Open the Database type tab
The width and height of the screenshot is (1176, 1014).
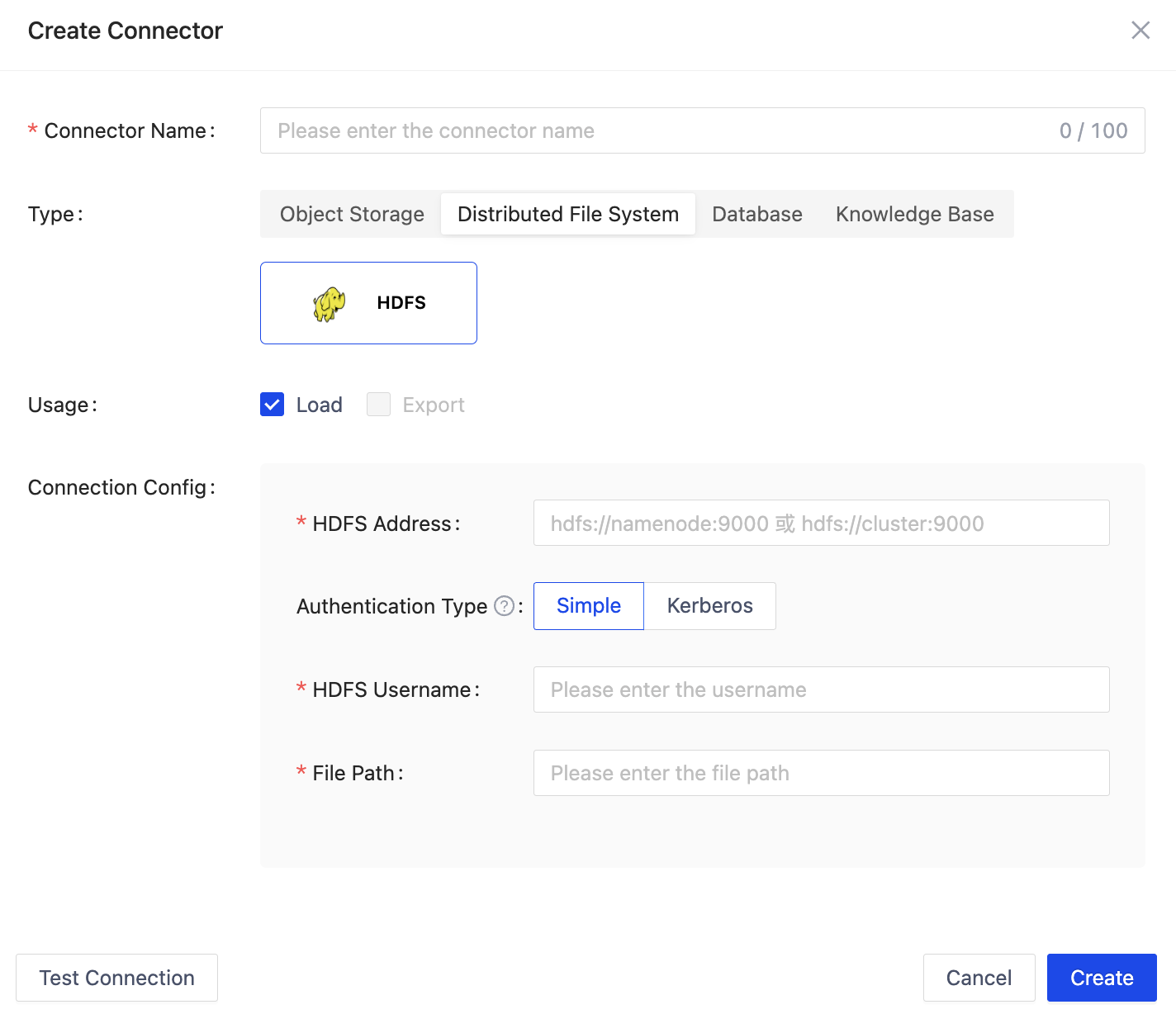756,214
